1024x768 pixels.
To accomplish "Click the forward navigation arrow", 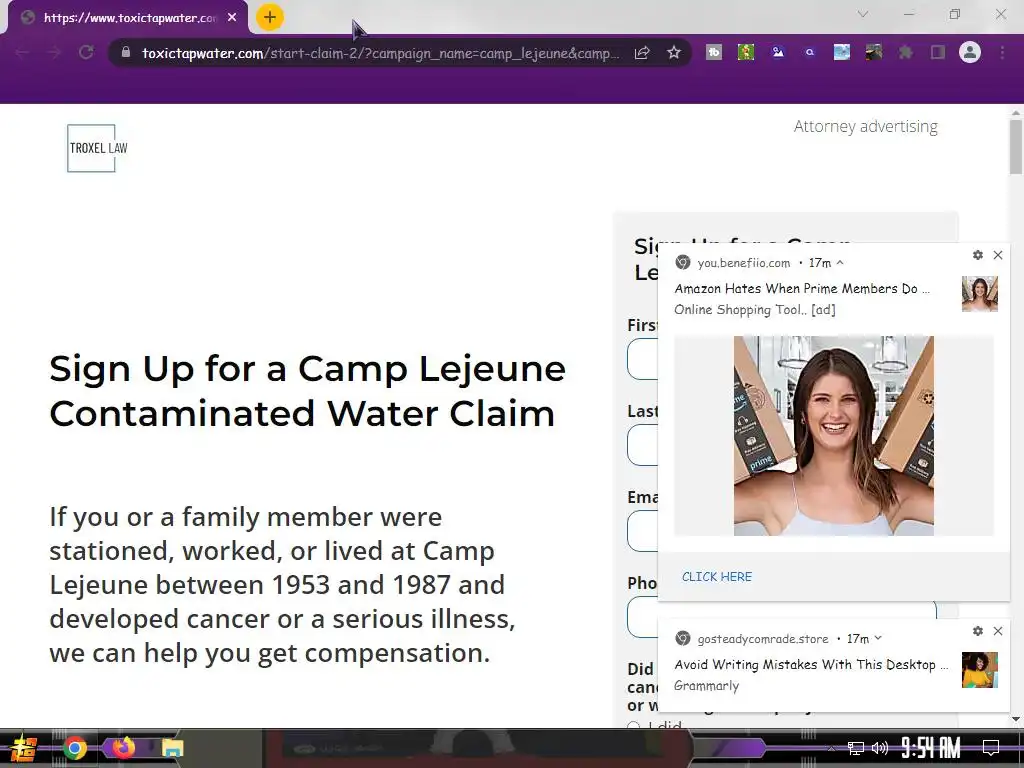I will pyautogui.click(x=54, y=52).
